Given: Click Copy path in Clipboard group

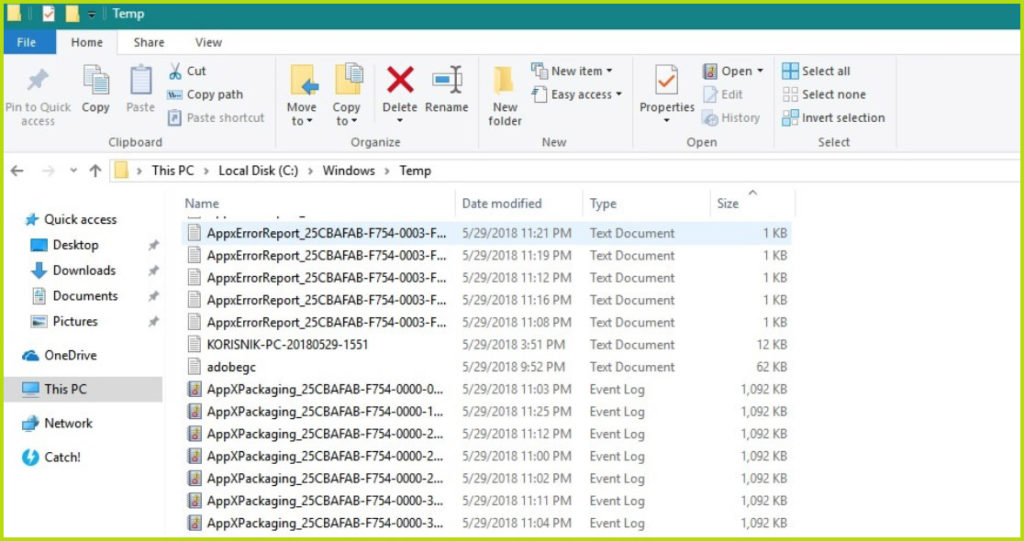Looking at the screenshot, I should click(x=205, y=94).
